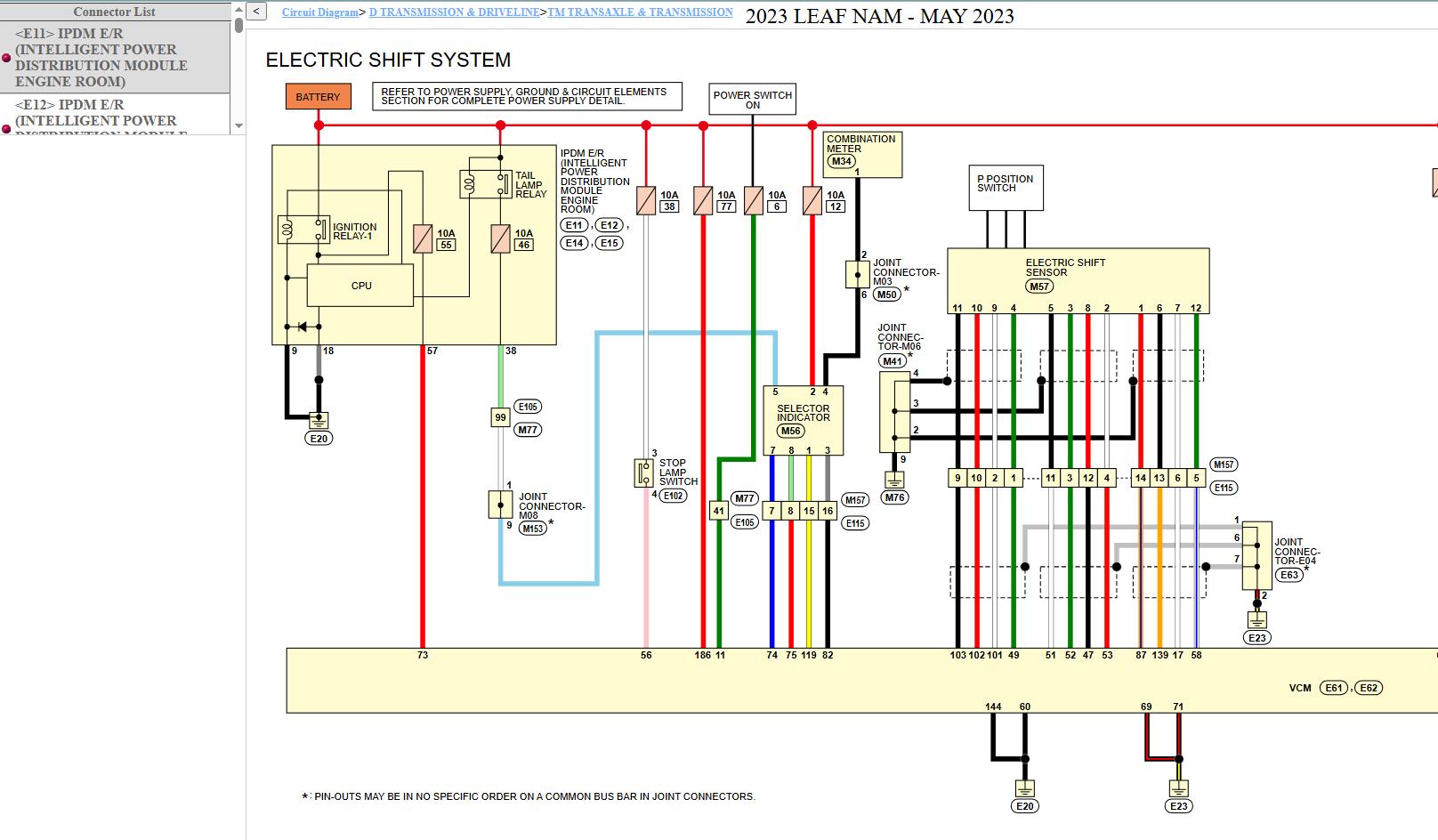Click the E23 ground tag under joint connector E04

coord(1256,637)
